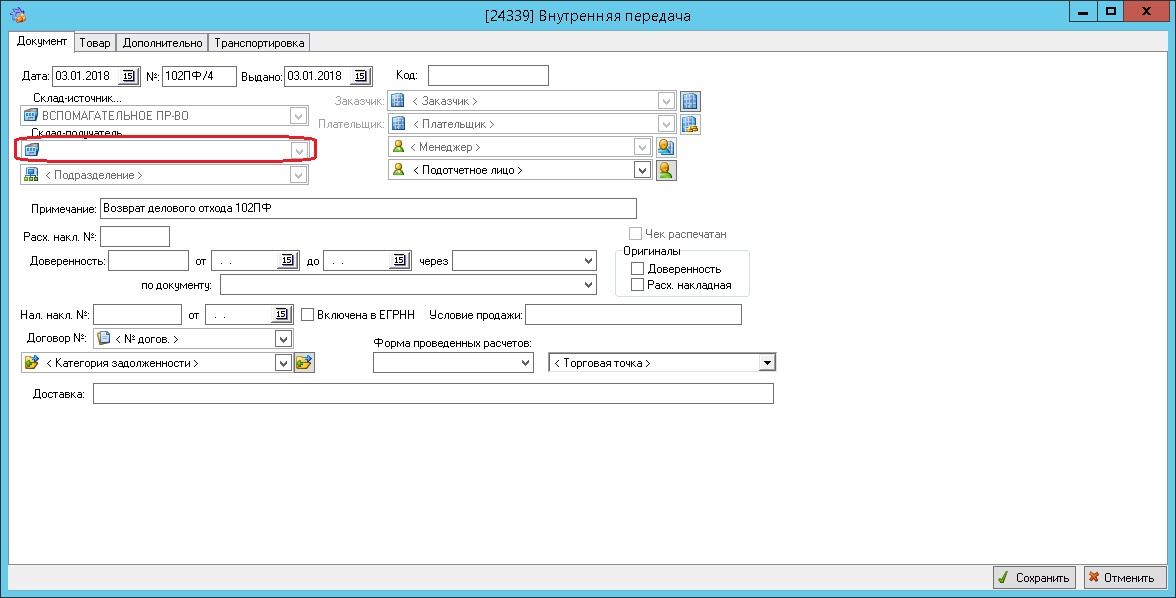Toggle Включена в ЕГРНН checkbox
The width and height of the screenshot is (1176, 598).
308,315
